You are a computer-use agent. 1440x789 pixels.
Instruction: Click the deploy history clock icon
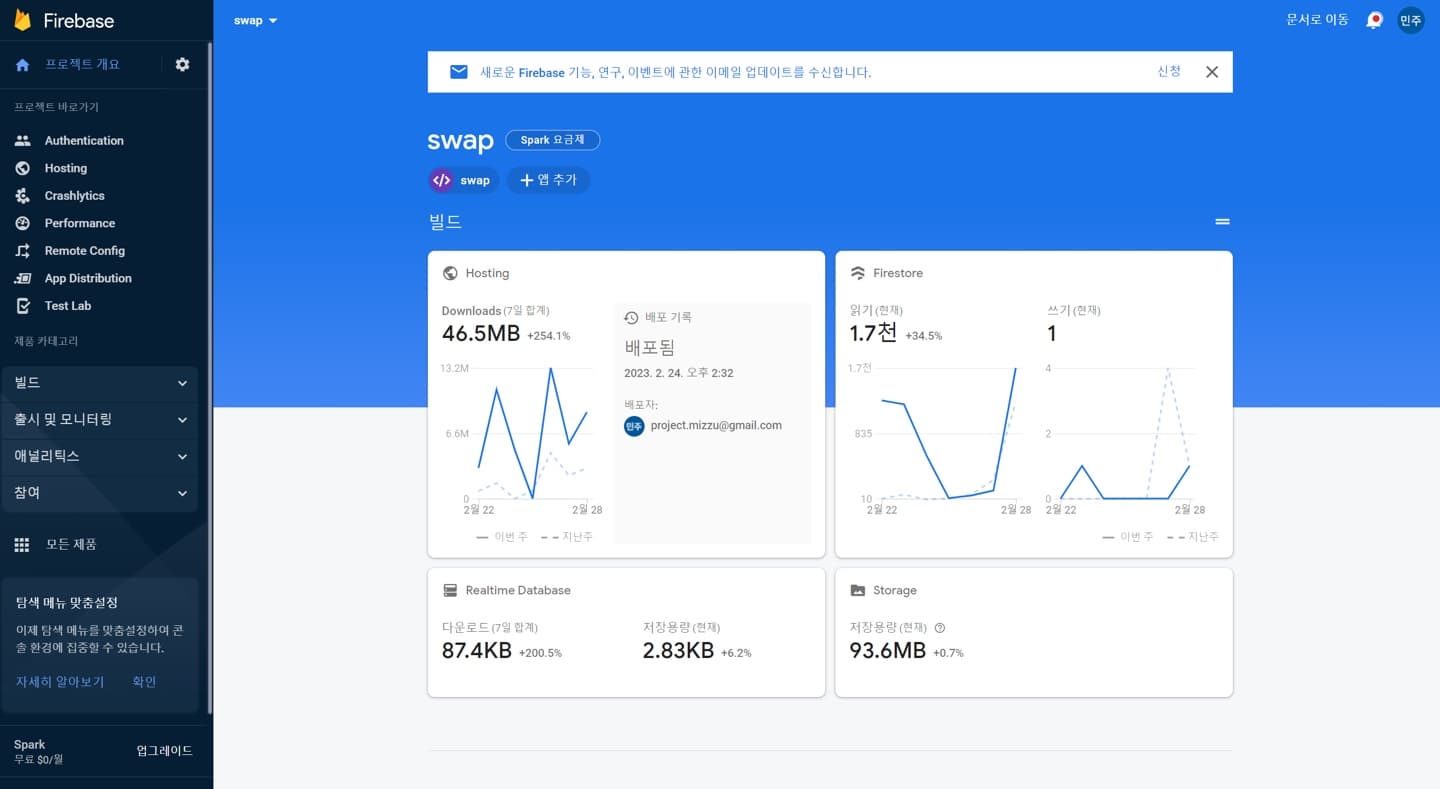coord(631,318)
